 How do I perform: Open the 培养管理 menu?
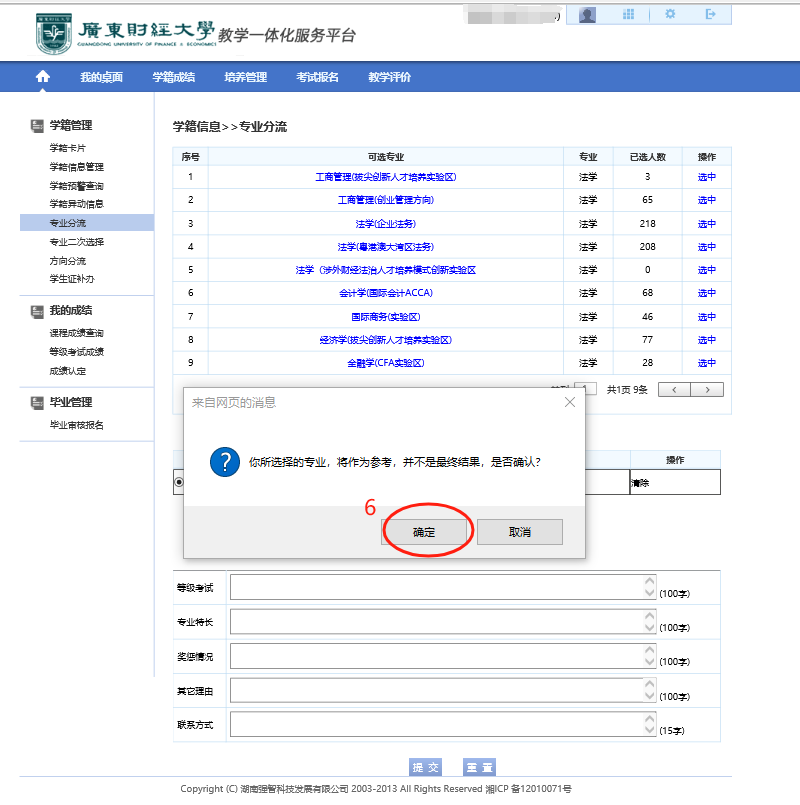[245, 77]
